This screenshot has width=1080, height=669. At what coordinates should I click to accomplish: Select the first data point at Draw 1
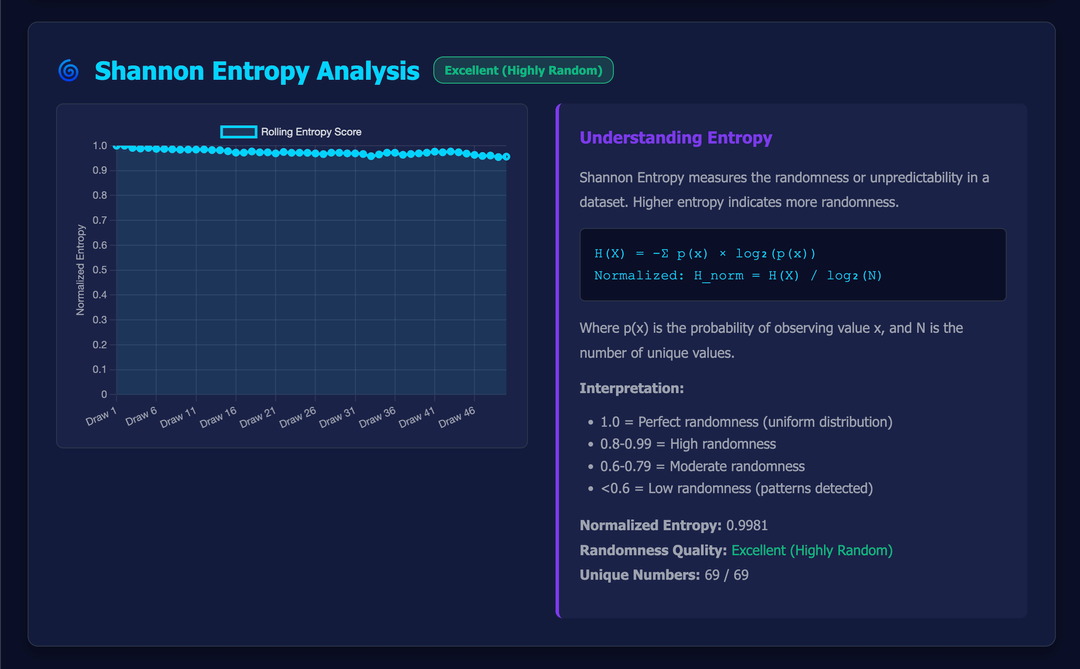[117, 146]
